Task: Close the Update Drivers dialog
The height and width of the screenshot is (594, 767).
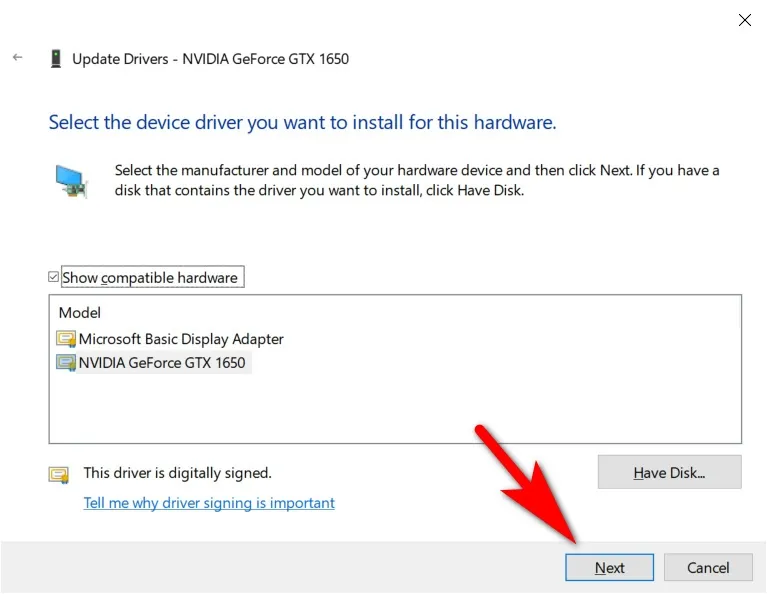Action: [744, 20]
